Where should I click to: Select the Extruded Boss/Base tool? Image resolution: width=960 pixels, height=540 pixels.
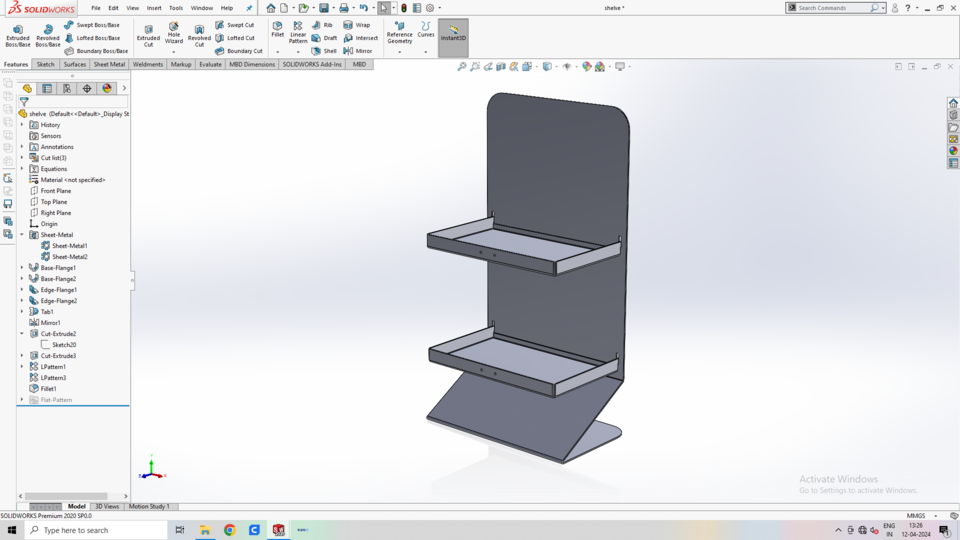pyautogui.click(x=18, y=36)
